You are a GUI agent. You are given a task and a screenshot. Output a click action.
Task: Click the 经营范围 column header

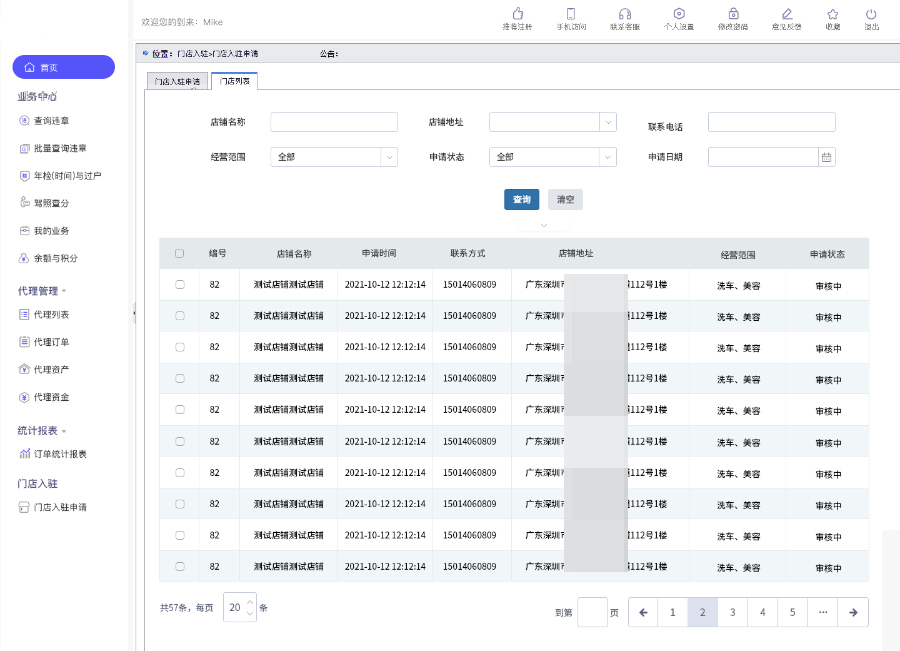738,255
